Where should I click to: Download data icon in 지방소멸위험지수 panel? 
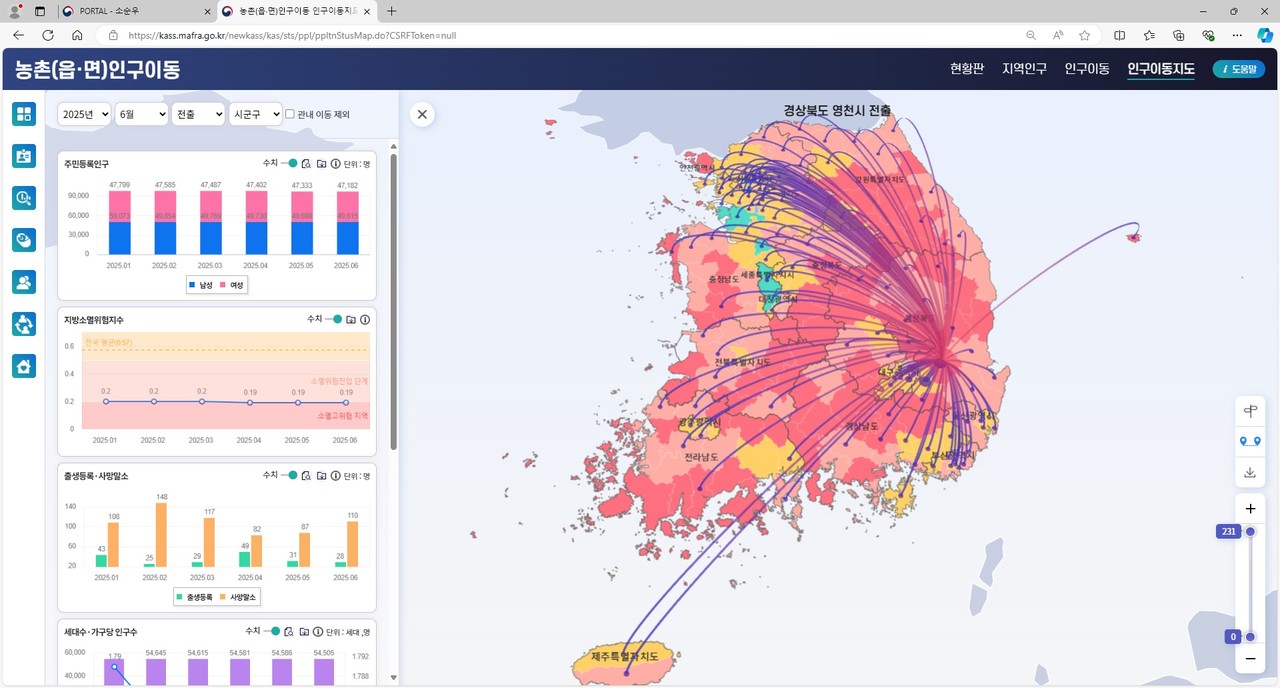pos(351,319)
